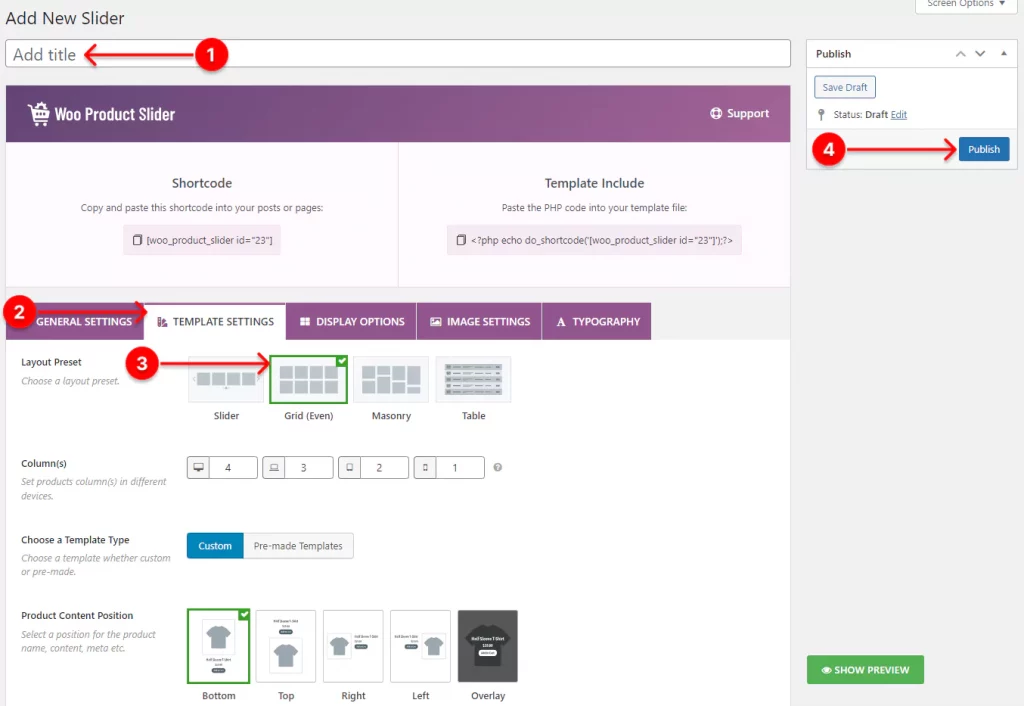Open the Screen Options dropdown

point(966,4)
